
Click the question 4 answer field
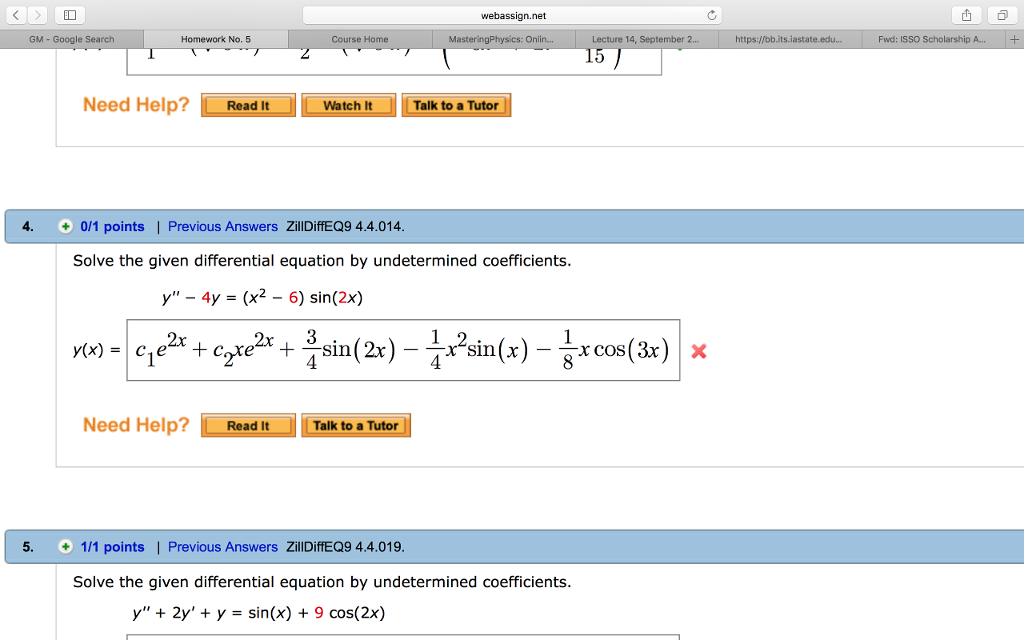click(x=403, y=350)
